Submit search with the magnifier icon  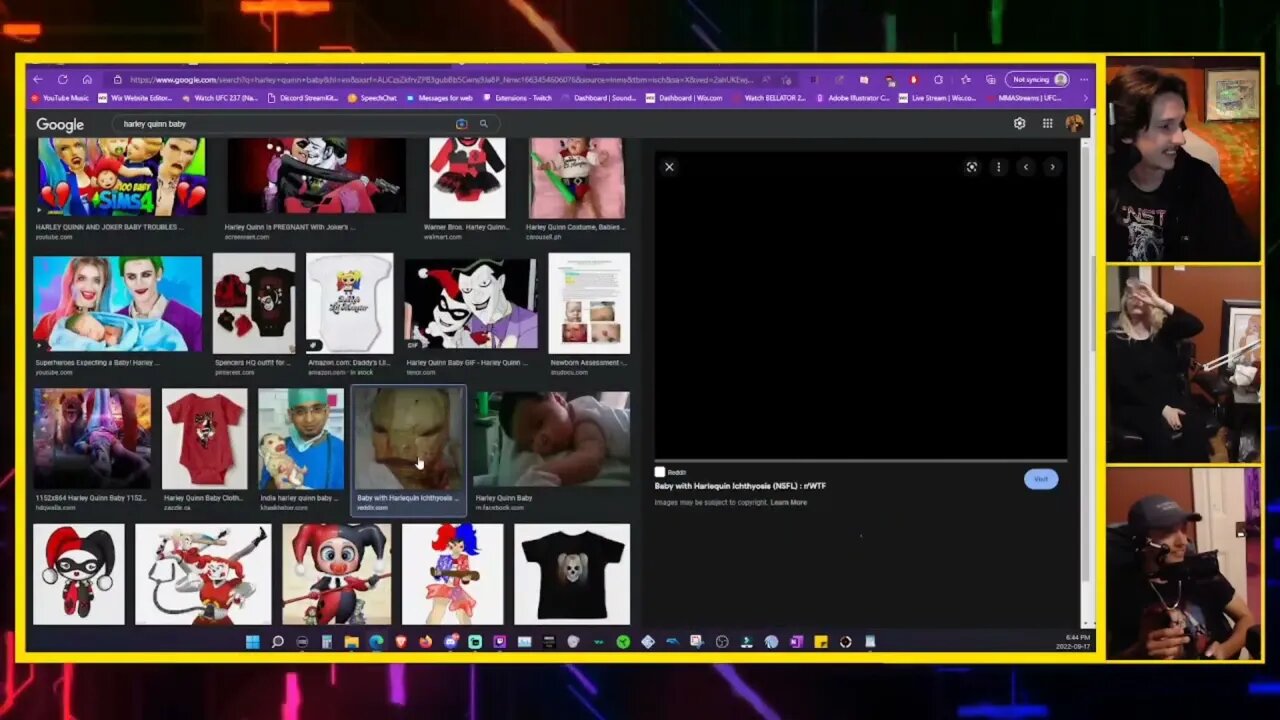[x=483, y=124]
